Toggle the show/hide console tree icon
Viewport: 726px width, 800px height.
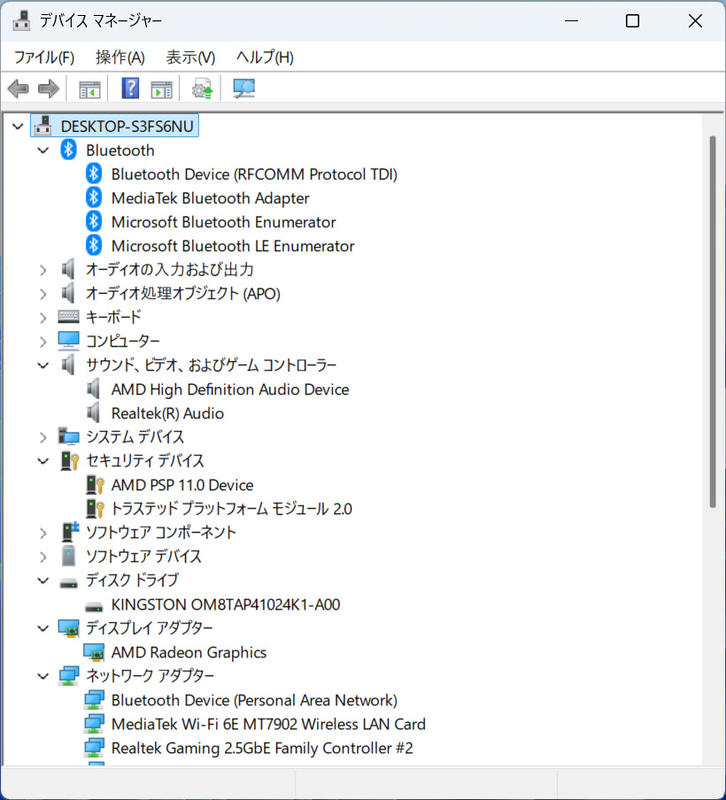pyautogui.click(x=90, y=90)
